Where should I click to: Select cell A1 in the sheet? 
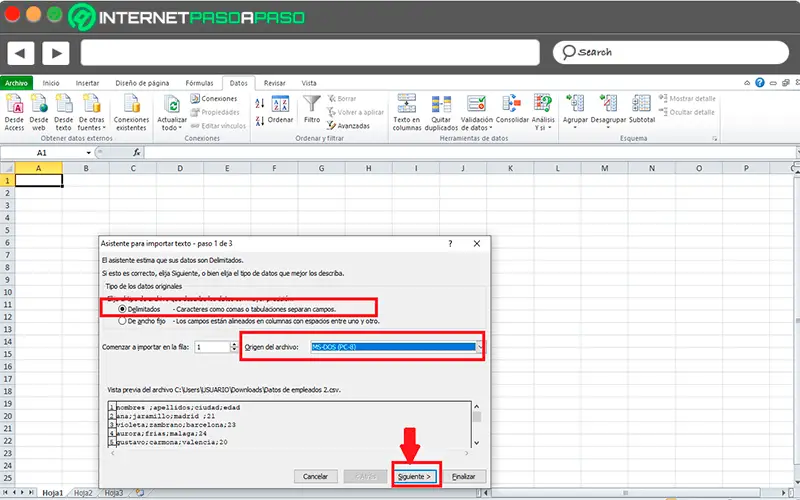coord(39,180)
